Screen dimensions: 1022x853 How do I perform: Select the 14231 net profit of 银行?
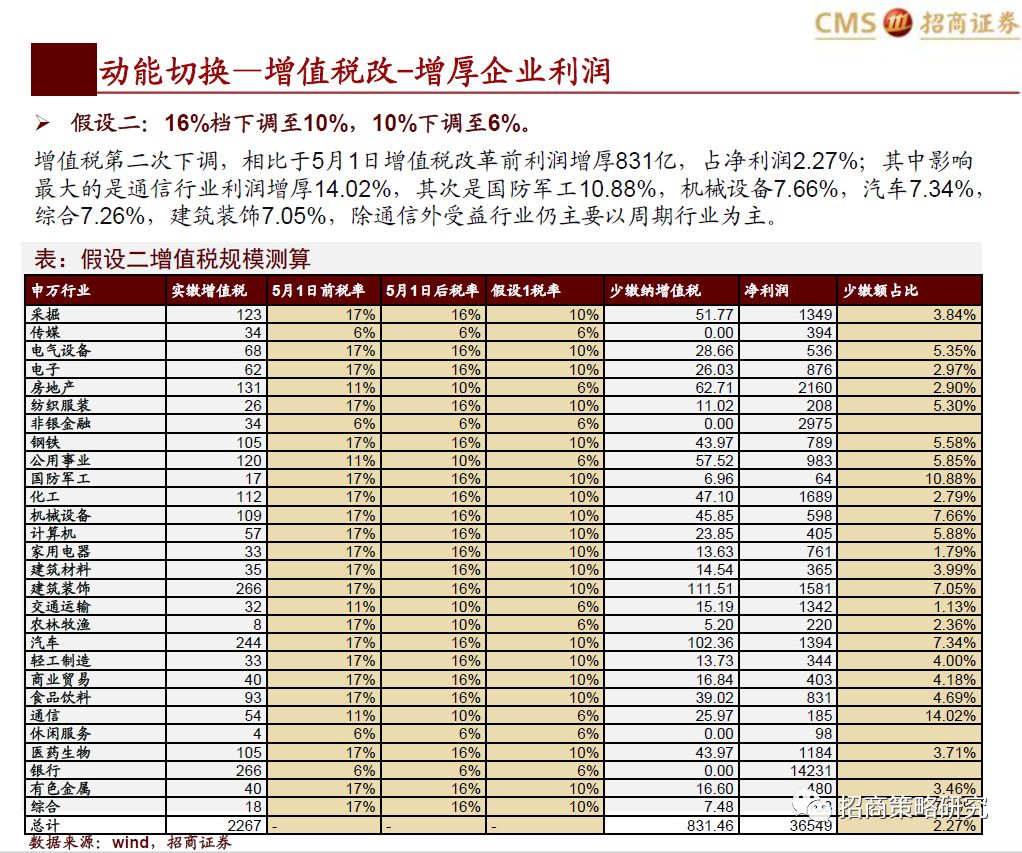[x=811, y=770]
